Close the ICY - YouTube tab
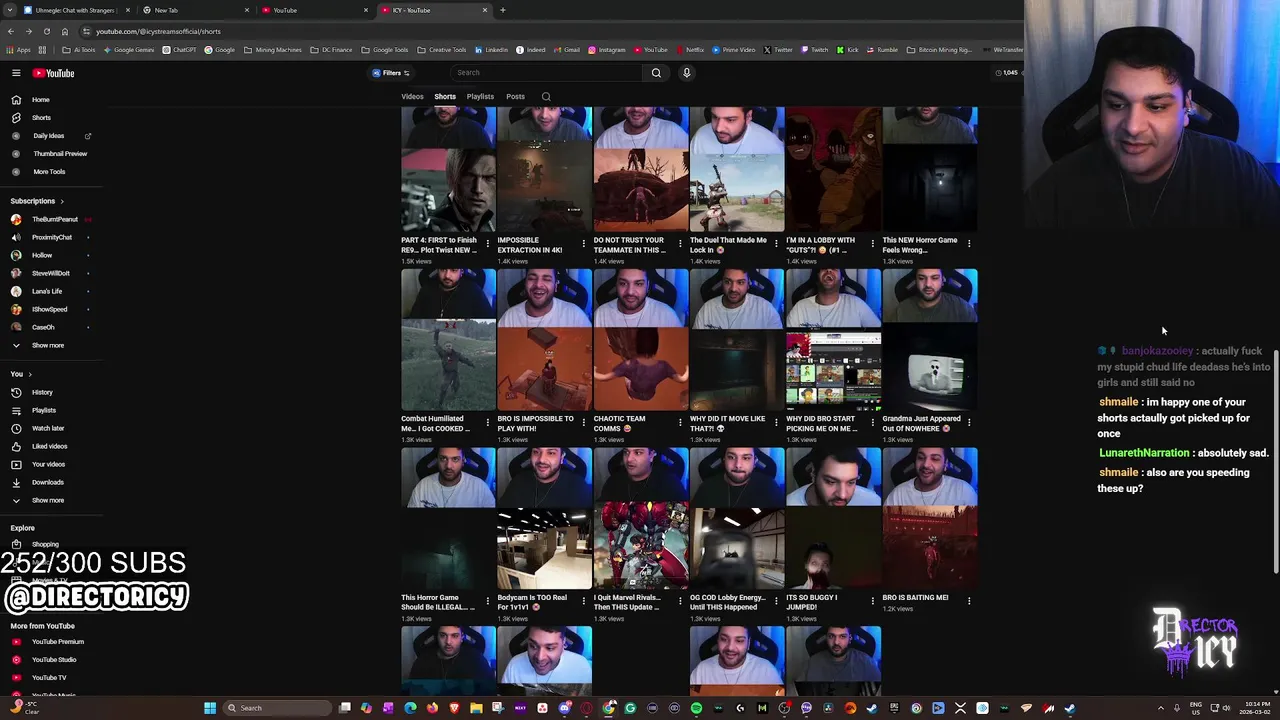Screen dimensions: 1280x720 (x=485, y=10)
